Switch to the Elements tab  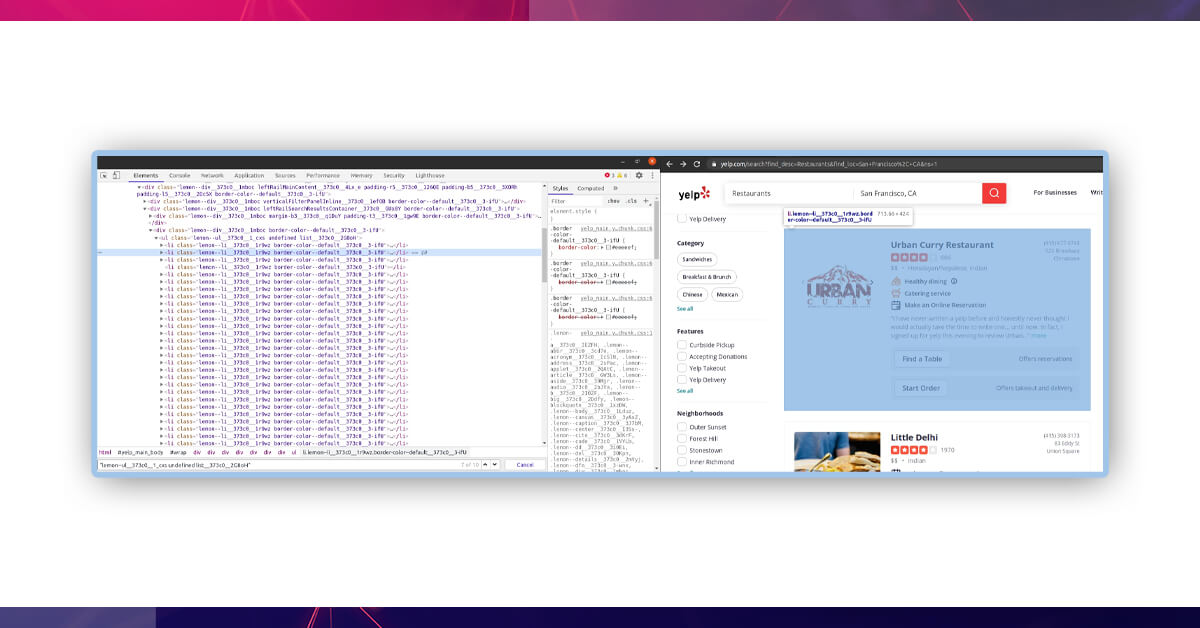(146, 175)
